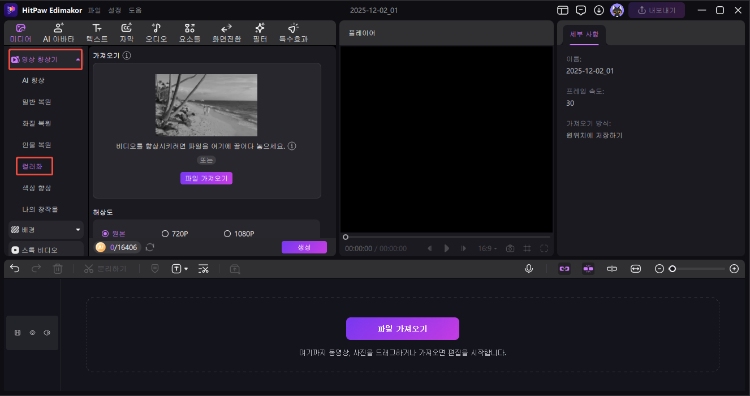
Task: Zoom out the timeline with minus
Action: tap(659, 269)
